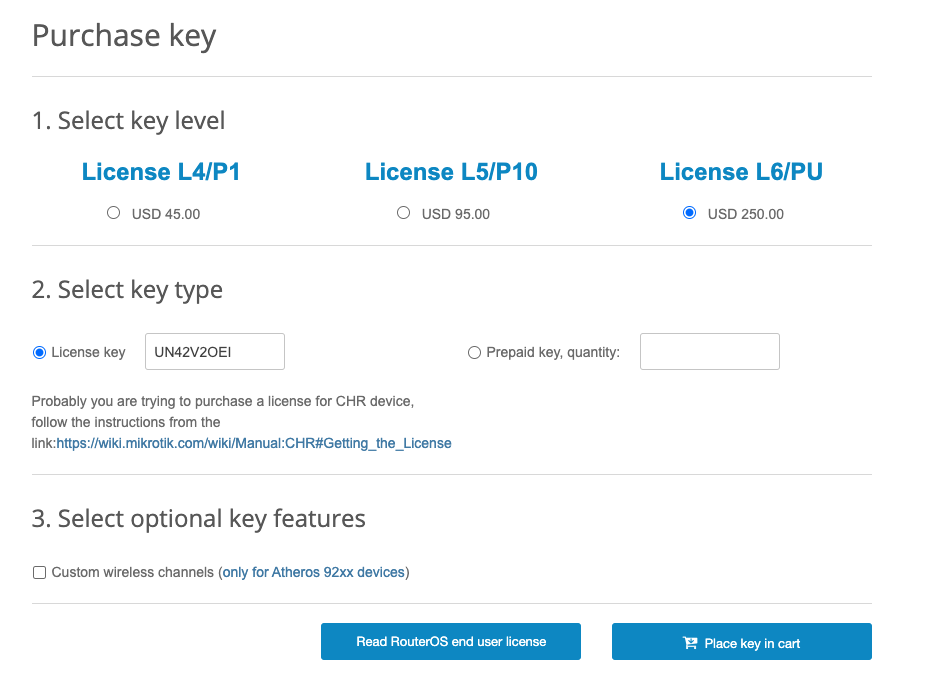Choose the Prepaid key radio option
Screen dimensions: 929x688
[x=474, y=352]
